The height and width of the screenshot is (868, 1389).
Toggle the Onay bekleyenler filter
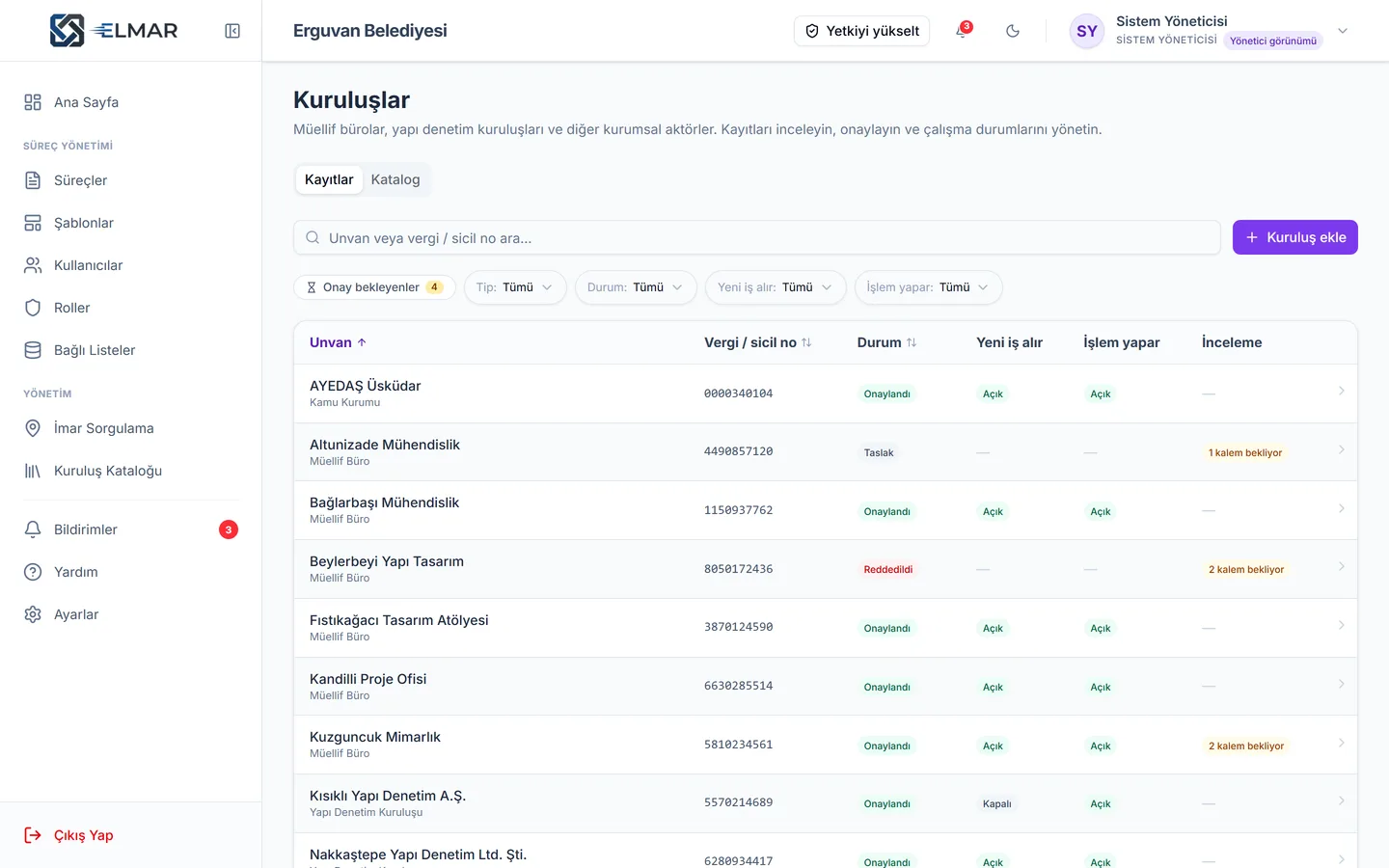[x=374, y=287]
